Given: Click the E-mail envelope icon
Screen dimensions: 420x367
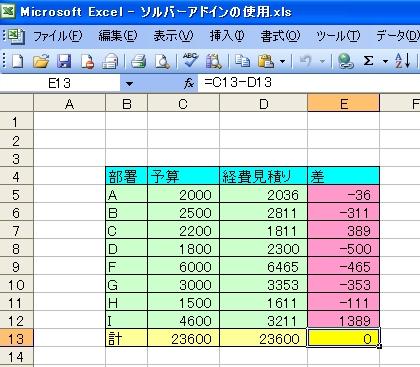Looking at the screenshot, I should click(x=110, y=62).
